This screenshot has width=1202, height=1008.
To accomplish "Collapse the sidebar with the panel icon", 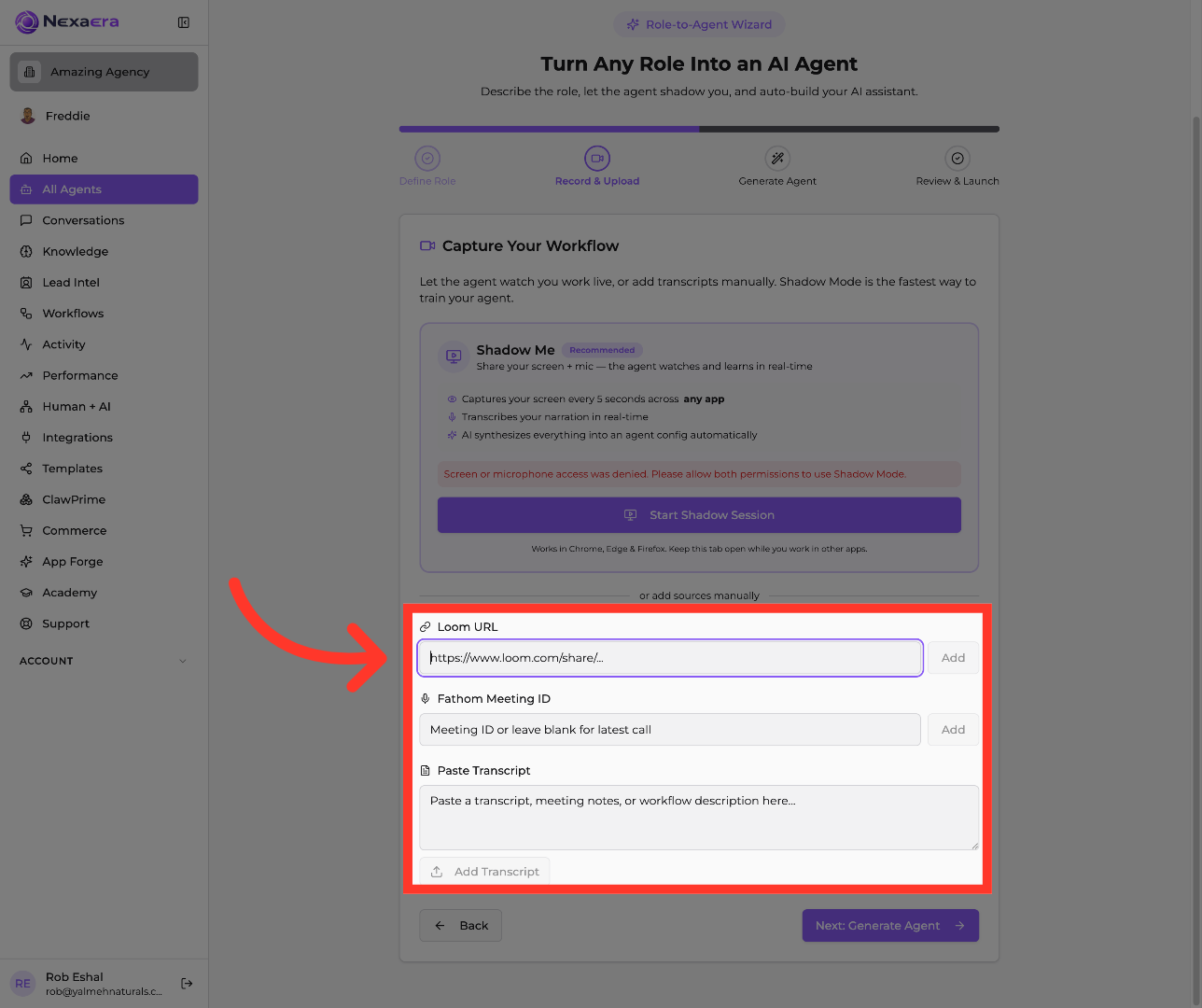I will [184, 22].
